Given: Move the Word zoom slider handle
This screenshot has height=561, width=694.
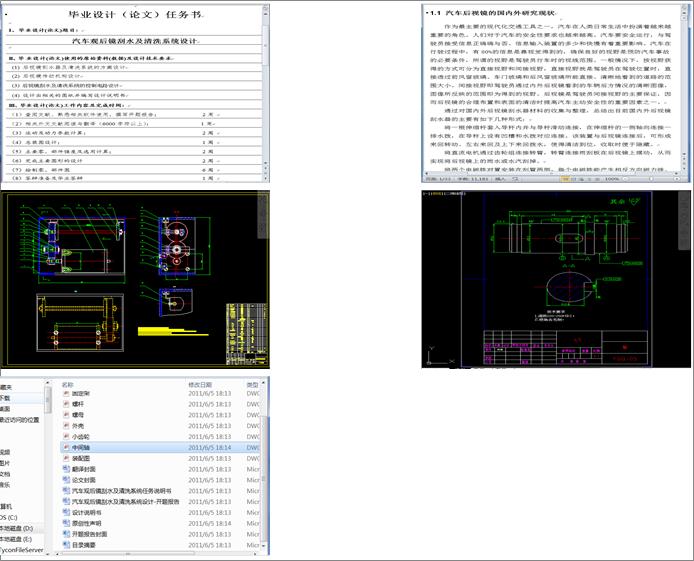Looking at the screenshot, I should pos(651,179).
